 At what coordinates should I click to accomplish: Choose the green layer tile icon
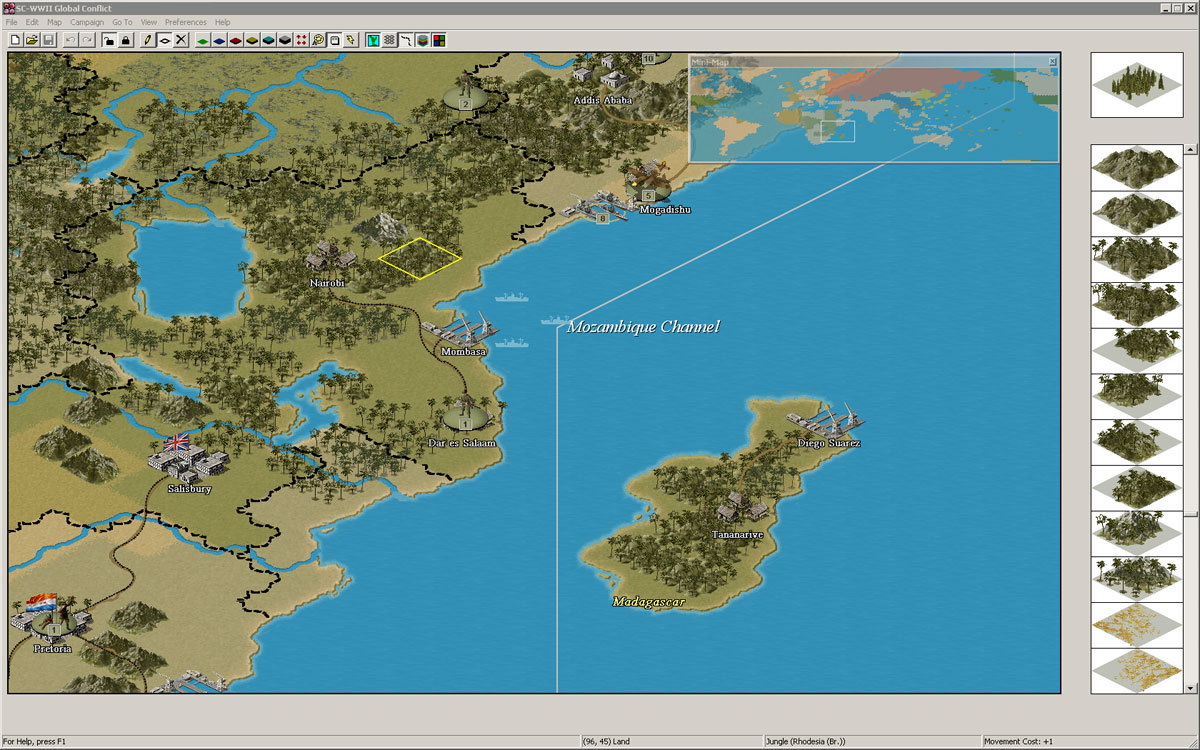202,40
